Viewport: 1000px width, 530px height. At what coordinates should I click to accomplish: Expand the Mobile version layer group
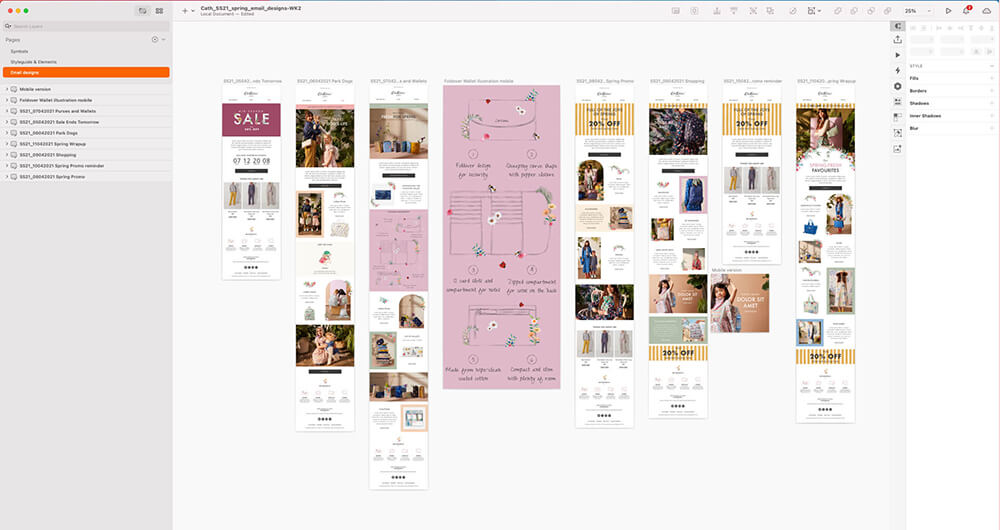point(7,89)
